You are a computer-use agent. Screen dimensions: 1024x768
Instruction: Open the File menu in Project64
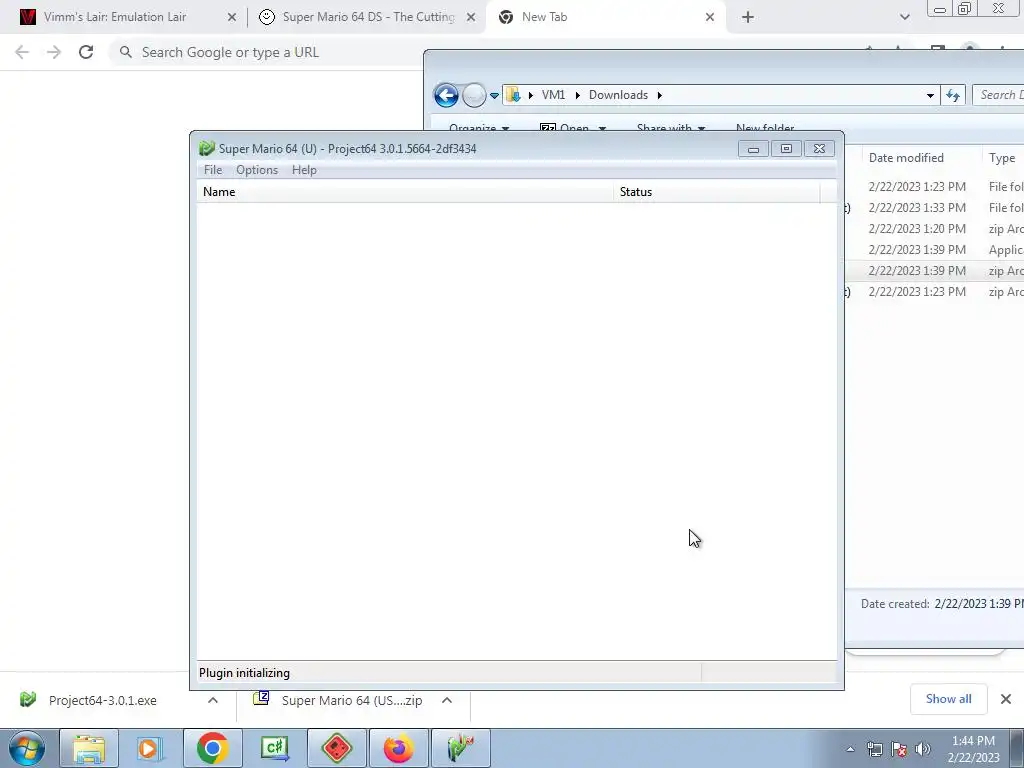[213, 170]
